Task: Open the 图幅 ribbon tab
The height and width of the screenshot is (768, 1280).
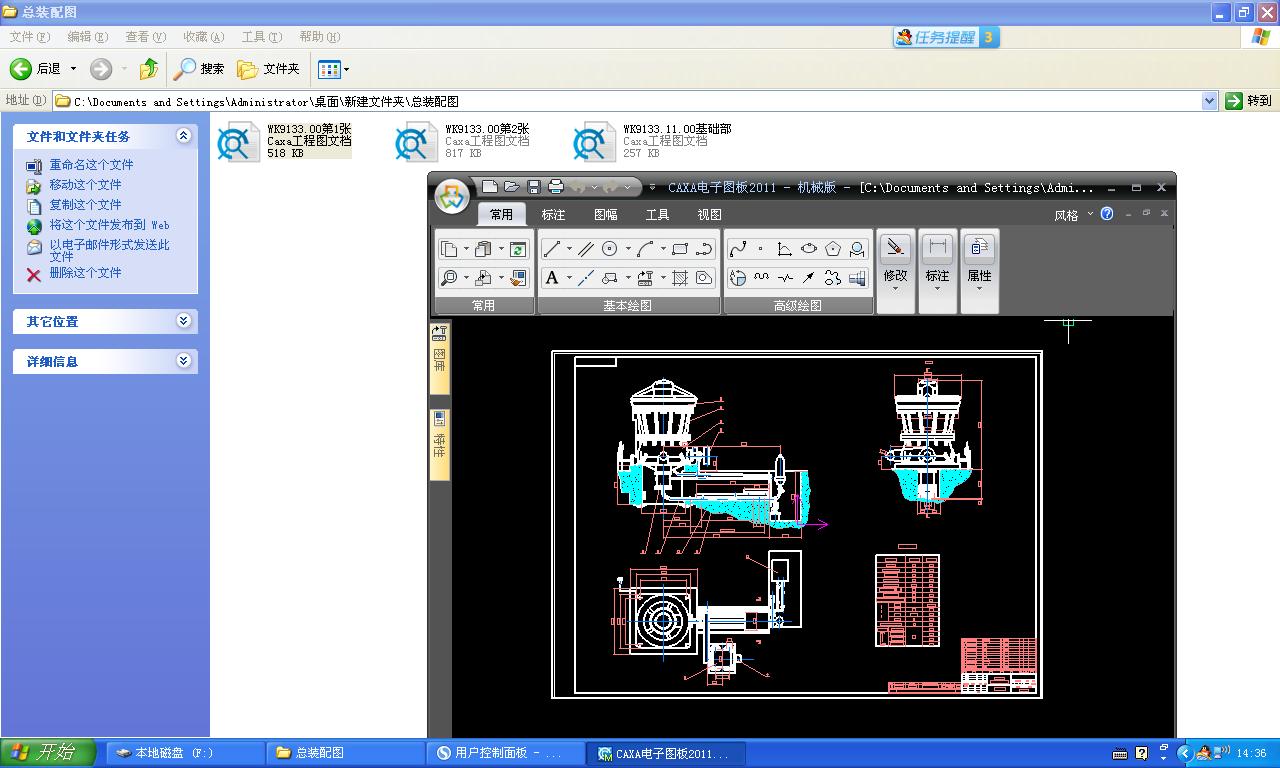Action: tap(605, 214)
